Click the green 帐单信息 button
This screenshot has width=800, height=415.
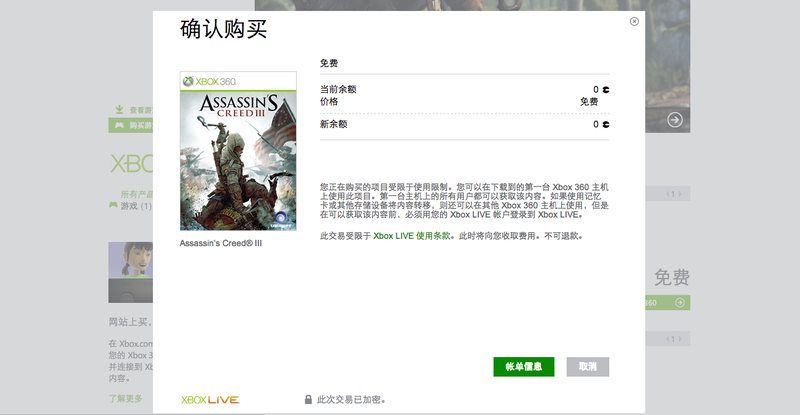(523, 367)
